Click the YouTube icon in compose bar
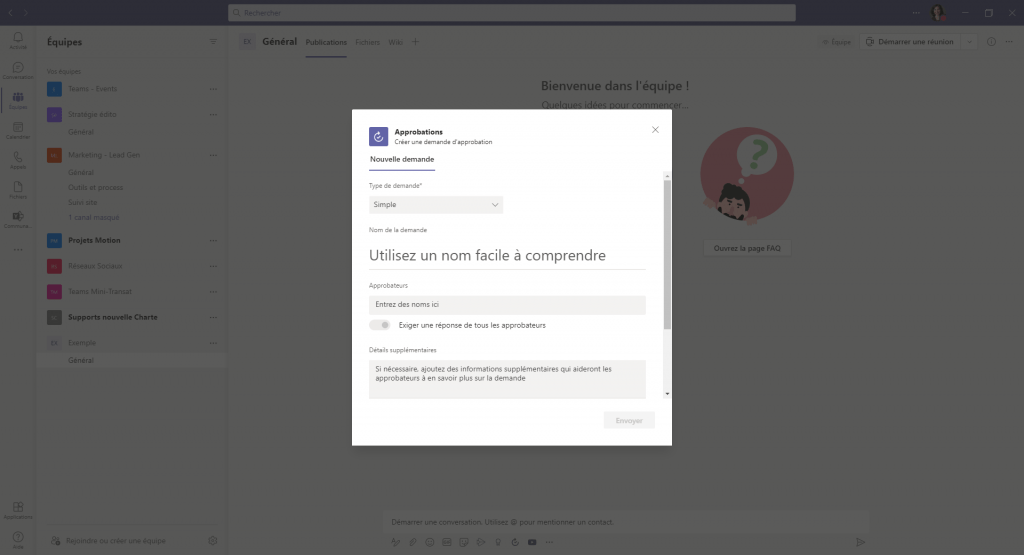Viewport: 1024px width, 555px height. 532,542
